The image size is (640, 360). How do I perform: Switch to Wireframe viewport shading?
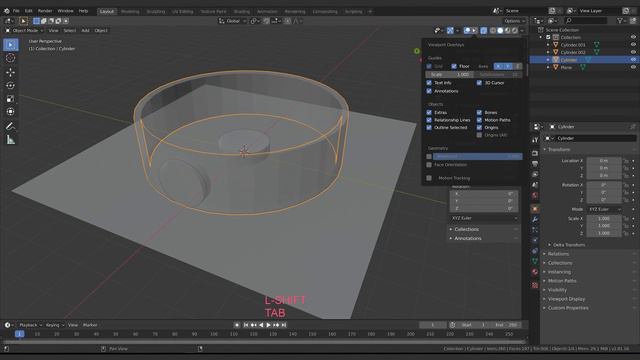coord(493,31)
